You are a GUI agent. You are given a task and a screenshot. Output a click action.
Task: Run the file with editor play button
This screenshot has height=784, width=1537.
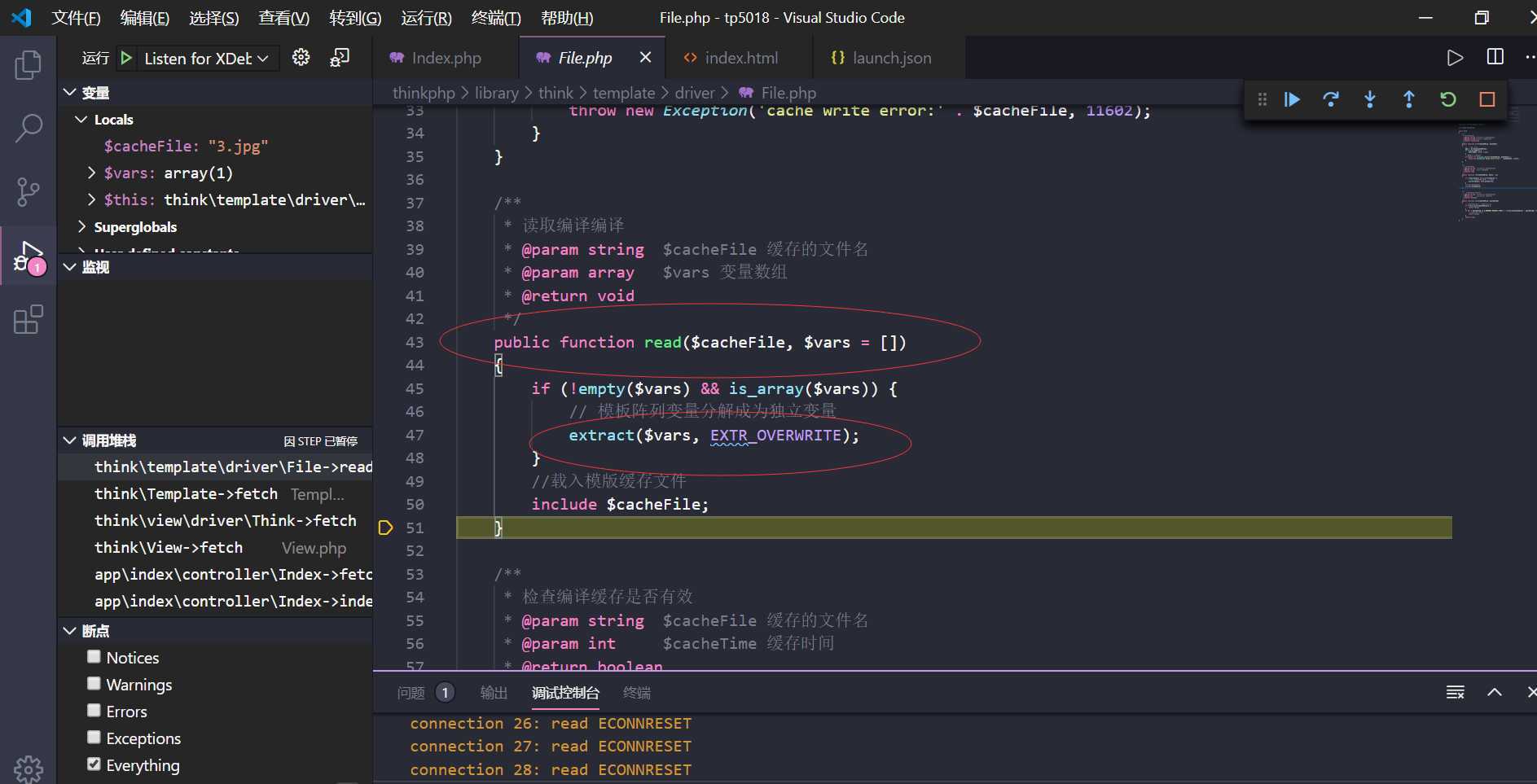tap(1455, 58)
